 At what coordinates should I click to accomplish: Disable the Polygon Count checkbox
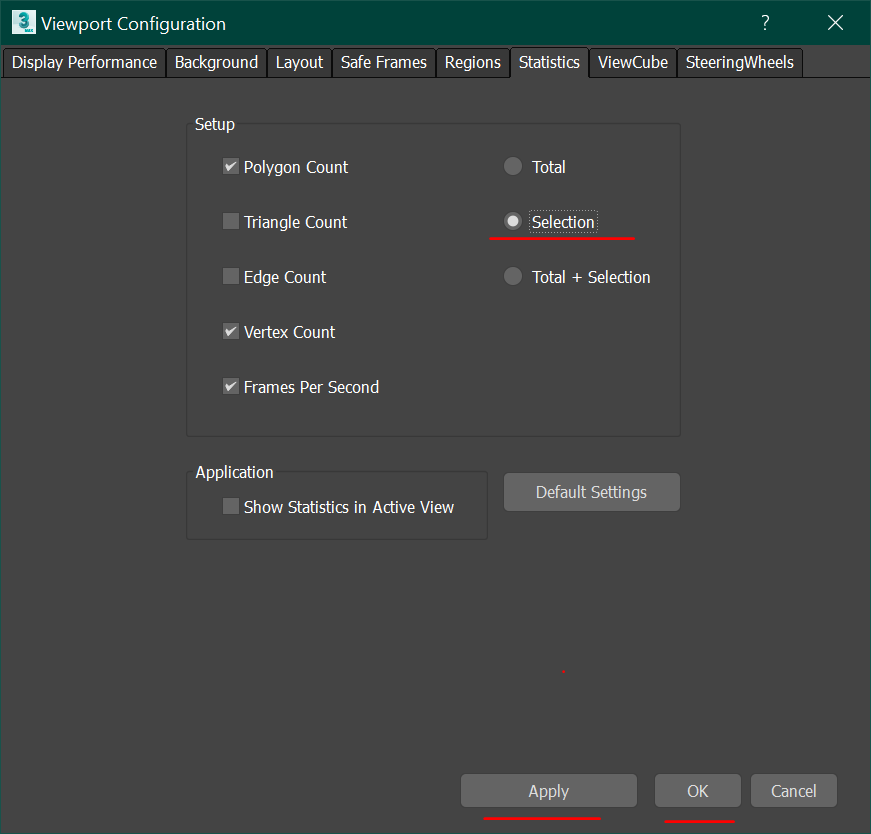(x=231, y=166)
